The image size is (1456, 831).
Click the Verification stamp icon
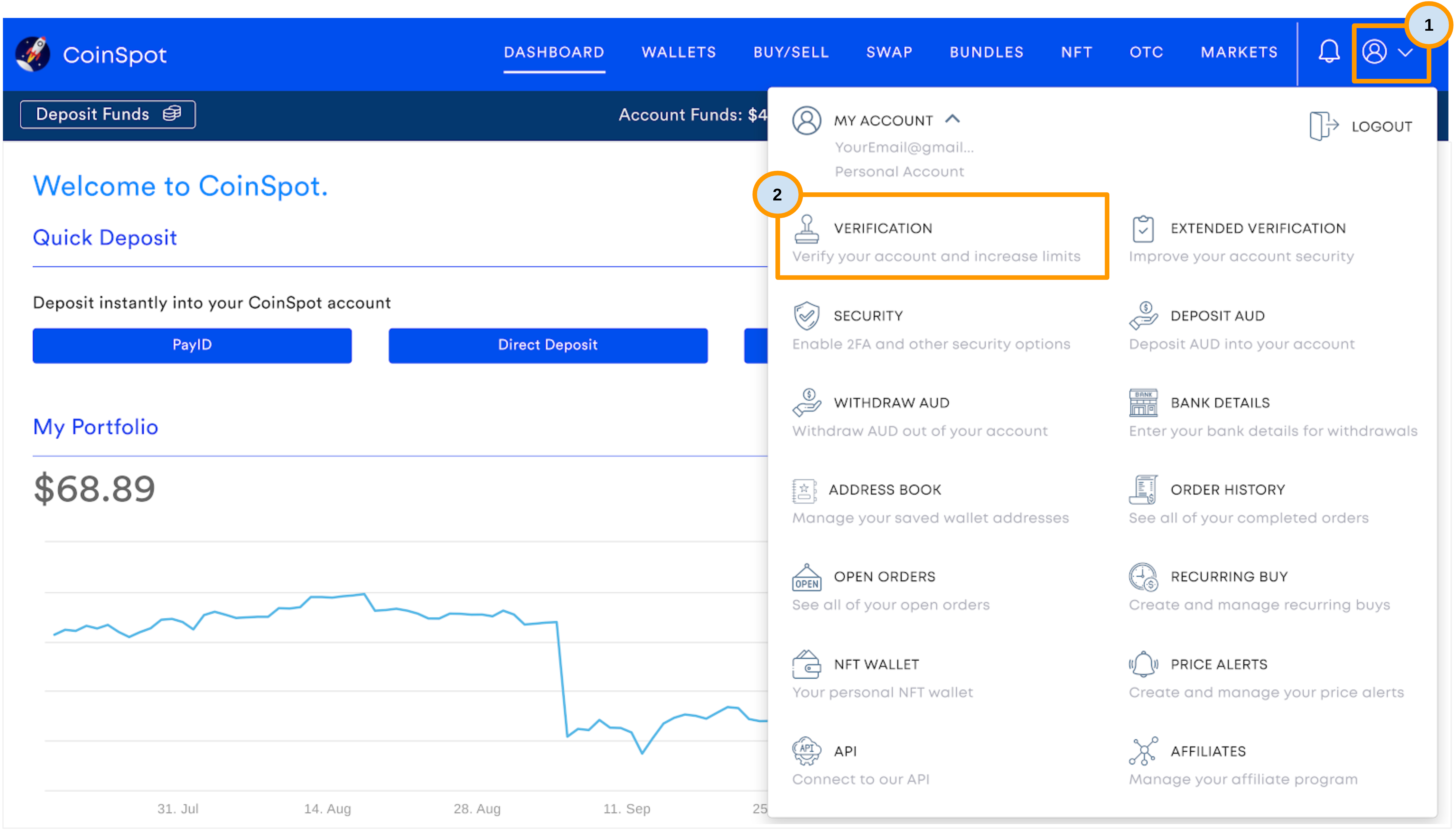(806, 229)
